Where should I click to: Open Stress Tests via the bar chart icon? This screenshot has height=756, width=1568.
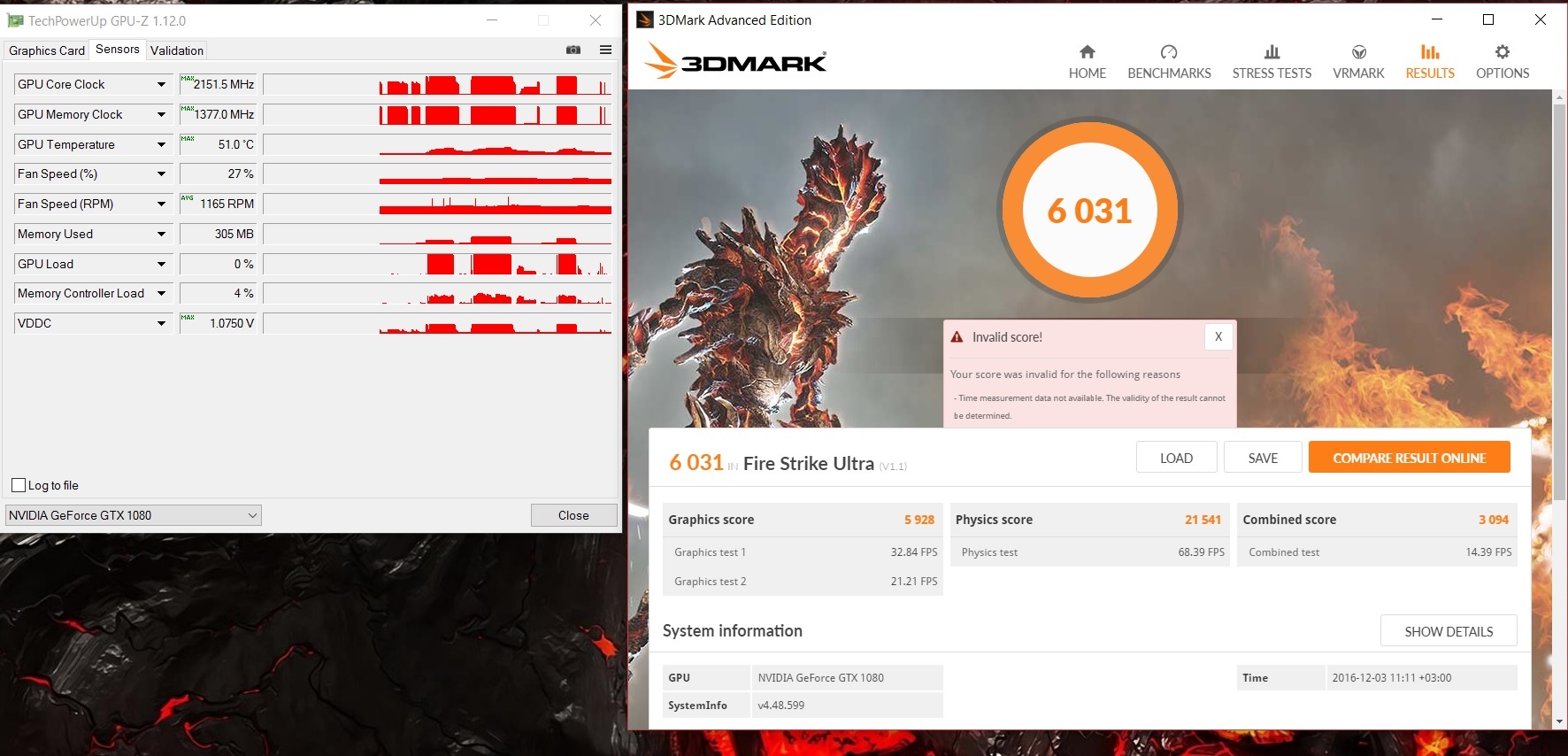tap(1272, 51)
